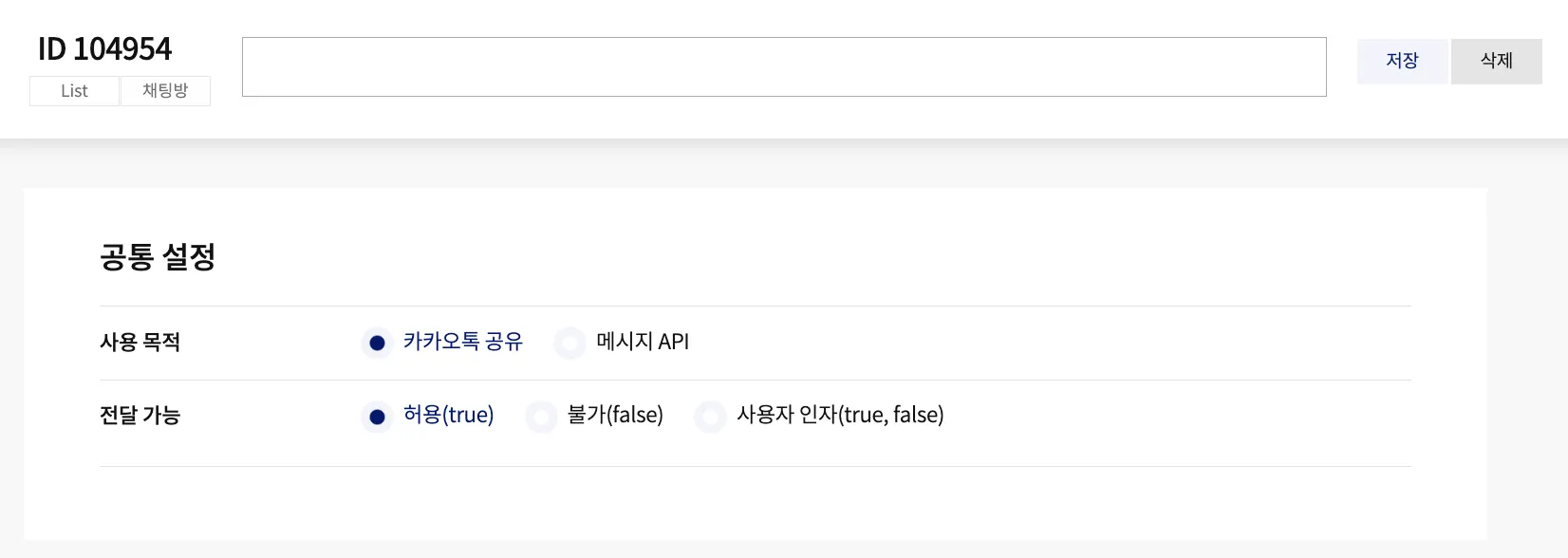Click the 저장 save button

[1402, 62]
